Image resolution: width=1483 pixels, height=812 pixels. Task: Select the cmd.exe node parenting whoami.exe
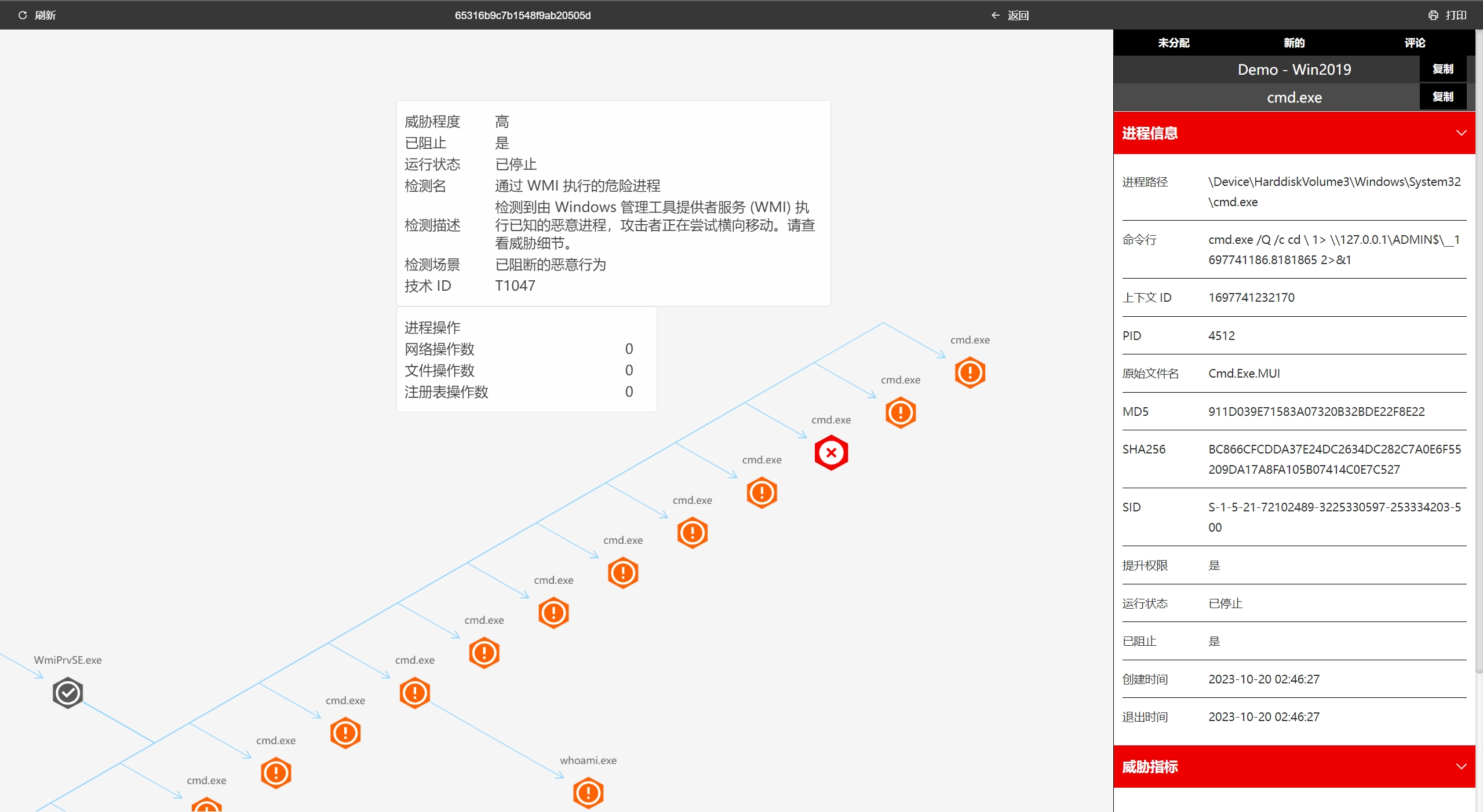click(415, 693)
